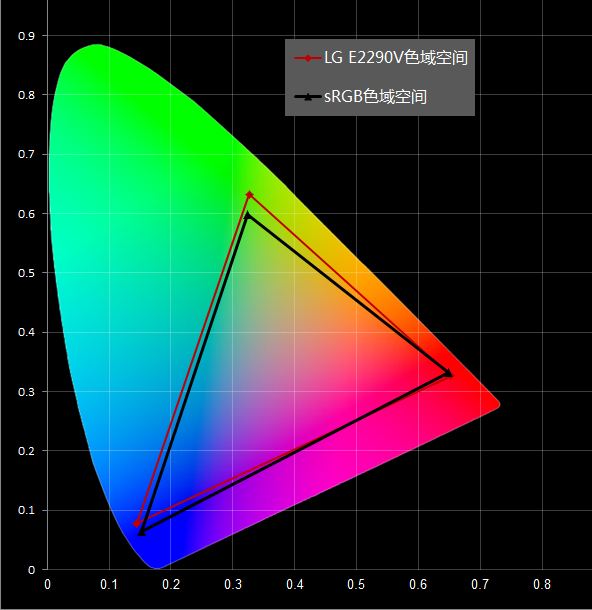The width and height of the screenshot is (592, 610).
Task: Select the LG E2290V色域空间 legend label
Action: 396,58
